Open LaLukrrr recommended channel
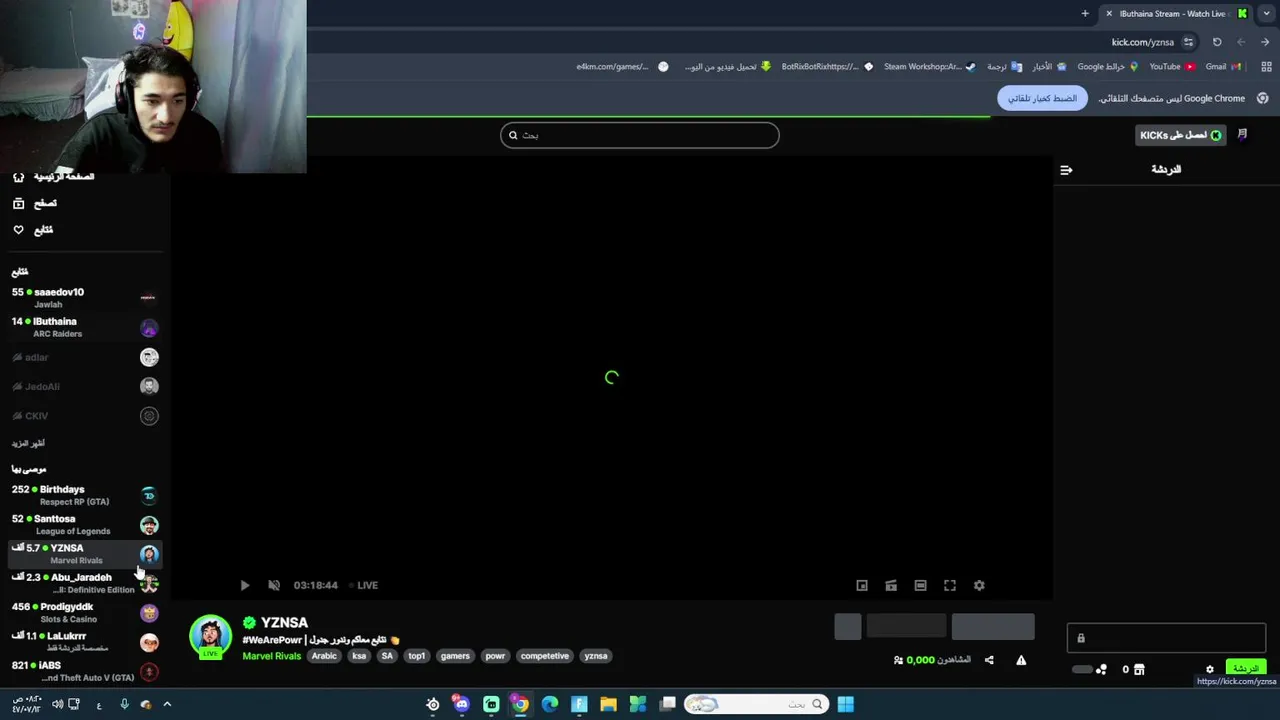The image size is (1280, 720). [85, 641]
